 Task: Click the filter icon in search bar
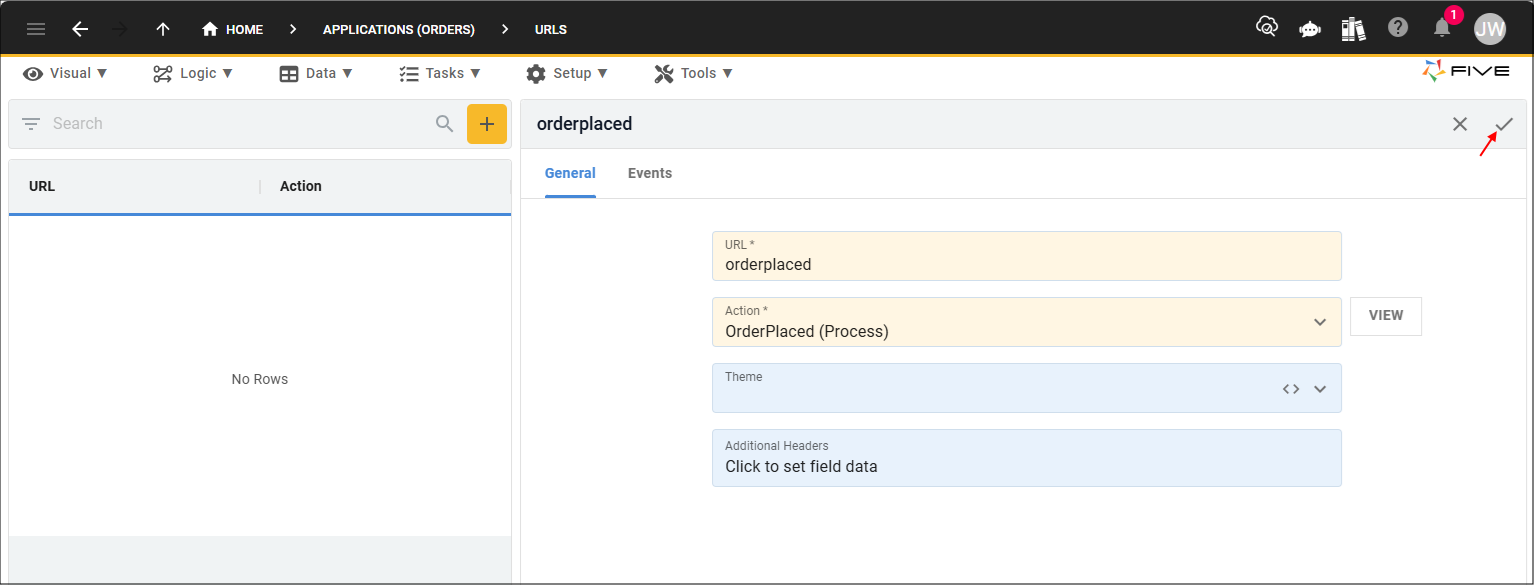pyautogui.click(x=31, y=124)
